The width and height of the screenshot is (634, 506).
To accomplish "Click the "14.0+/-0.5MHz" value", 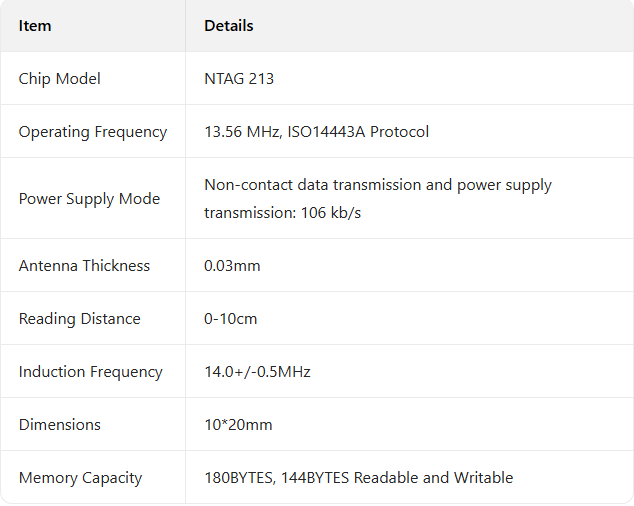I will 257,372.
